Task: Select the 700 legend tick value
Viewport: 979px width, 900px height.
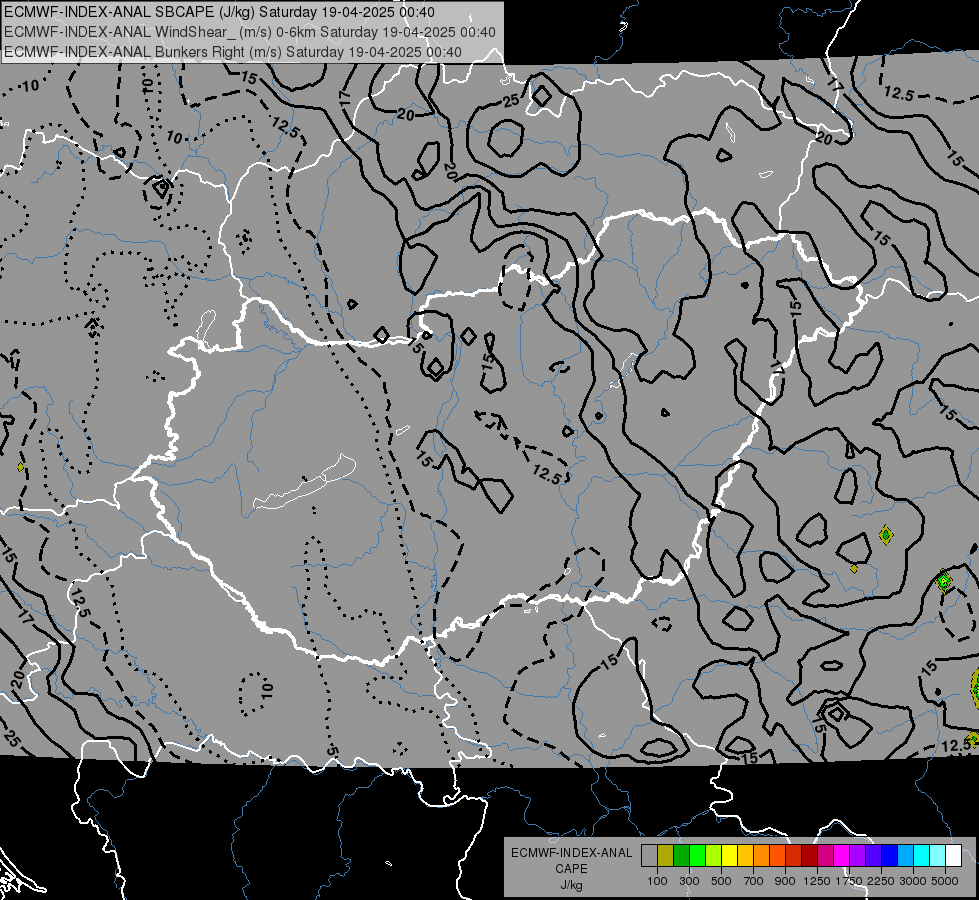Action: point(754,881)
